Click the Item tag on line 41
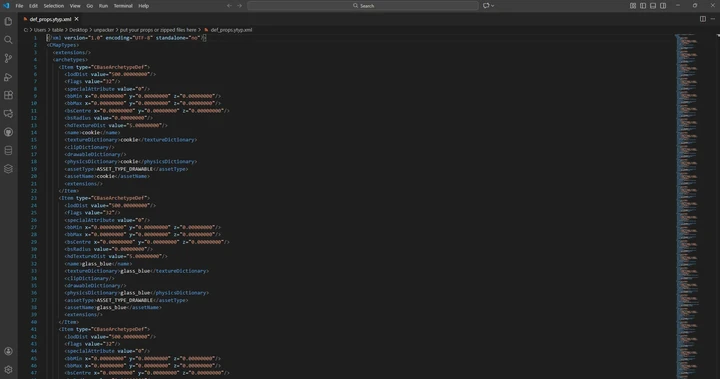 click(x=68, y=329)
